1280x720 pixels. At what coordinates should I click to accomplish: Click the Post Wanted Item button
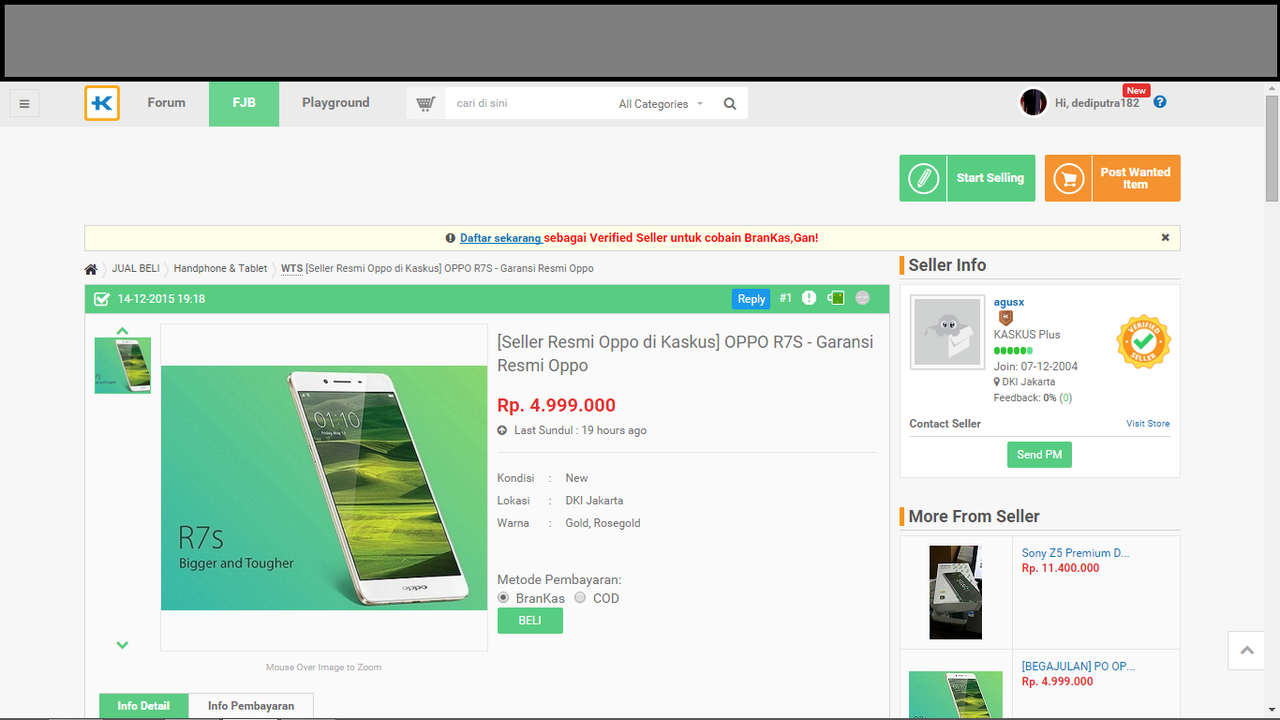(x=1113, y=178)
